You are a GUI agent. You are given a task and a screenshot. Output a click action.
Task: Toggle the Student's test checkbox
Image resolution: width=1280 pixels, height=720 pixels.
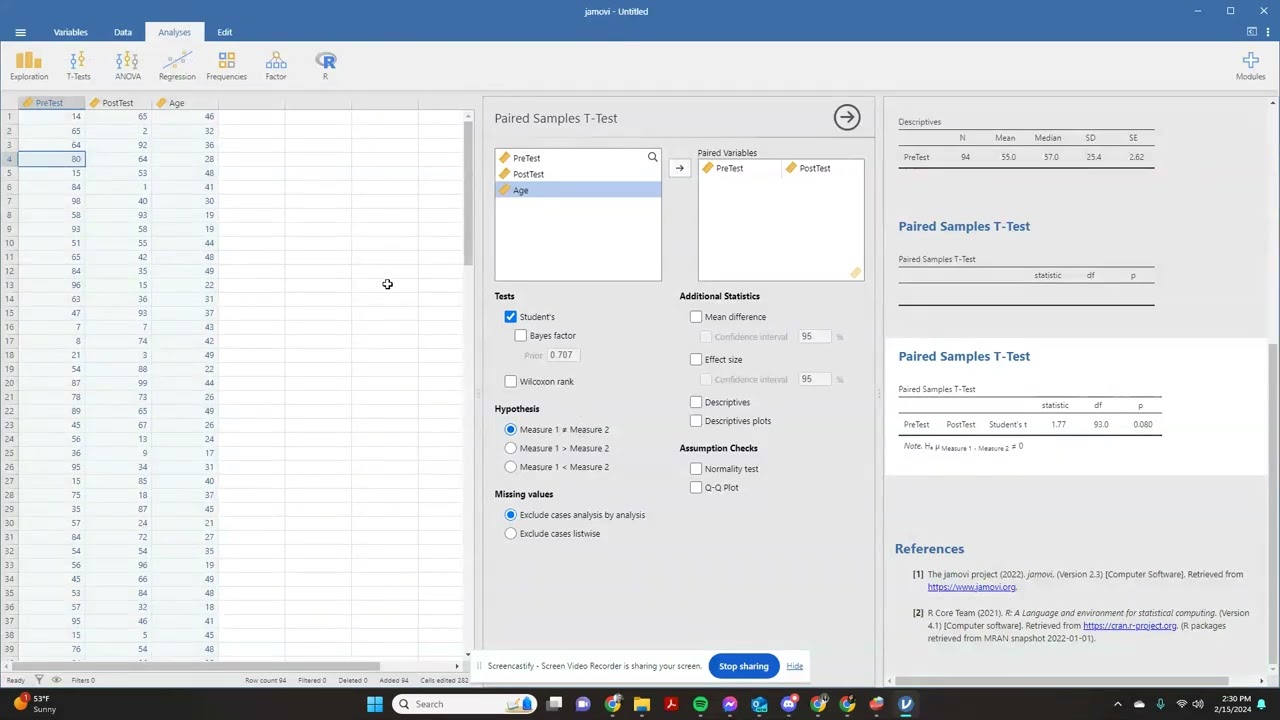coord(510,317)
